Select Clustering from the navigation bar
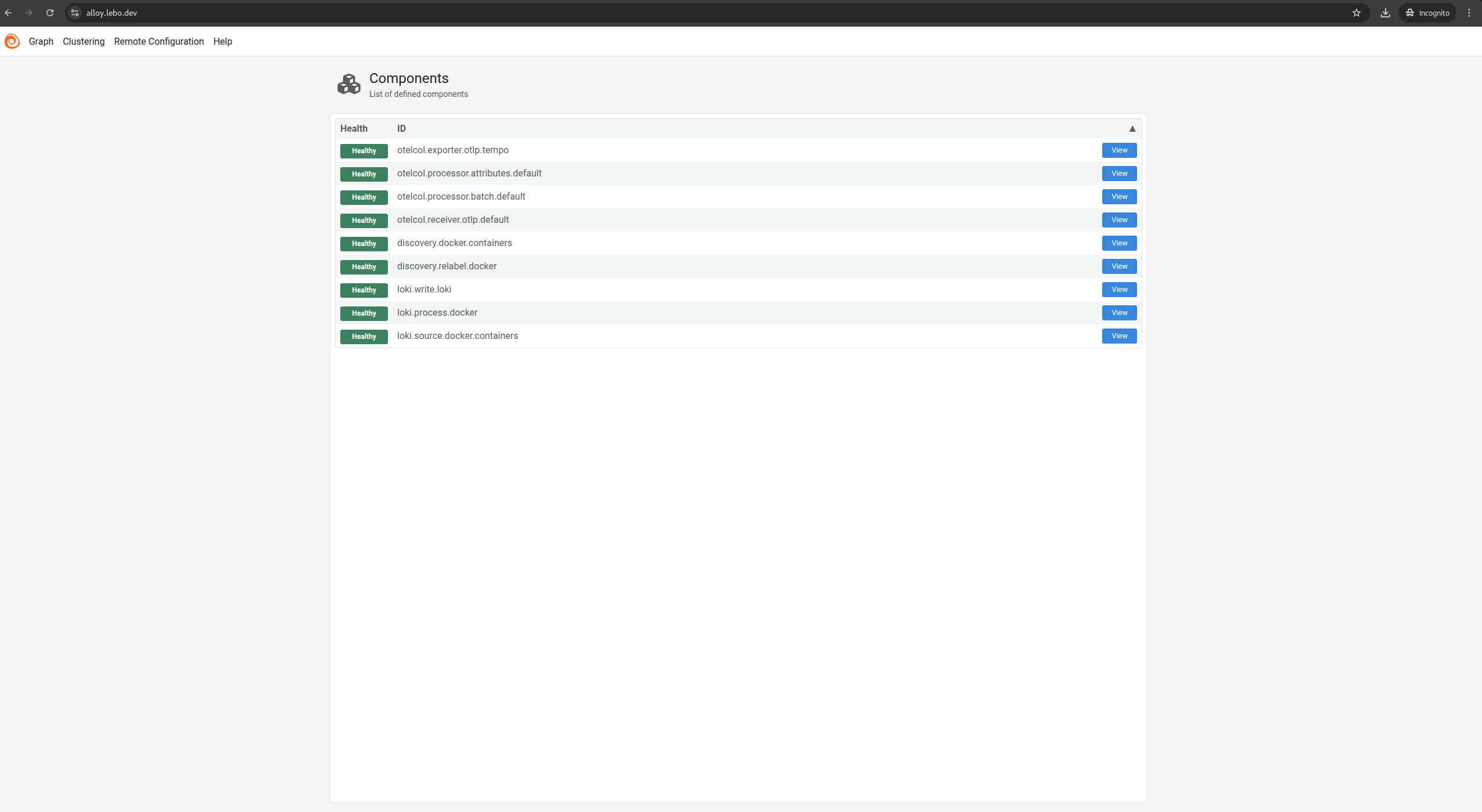The height and width of the screenshot is (812, 1482). (x=83, y=41)
